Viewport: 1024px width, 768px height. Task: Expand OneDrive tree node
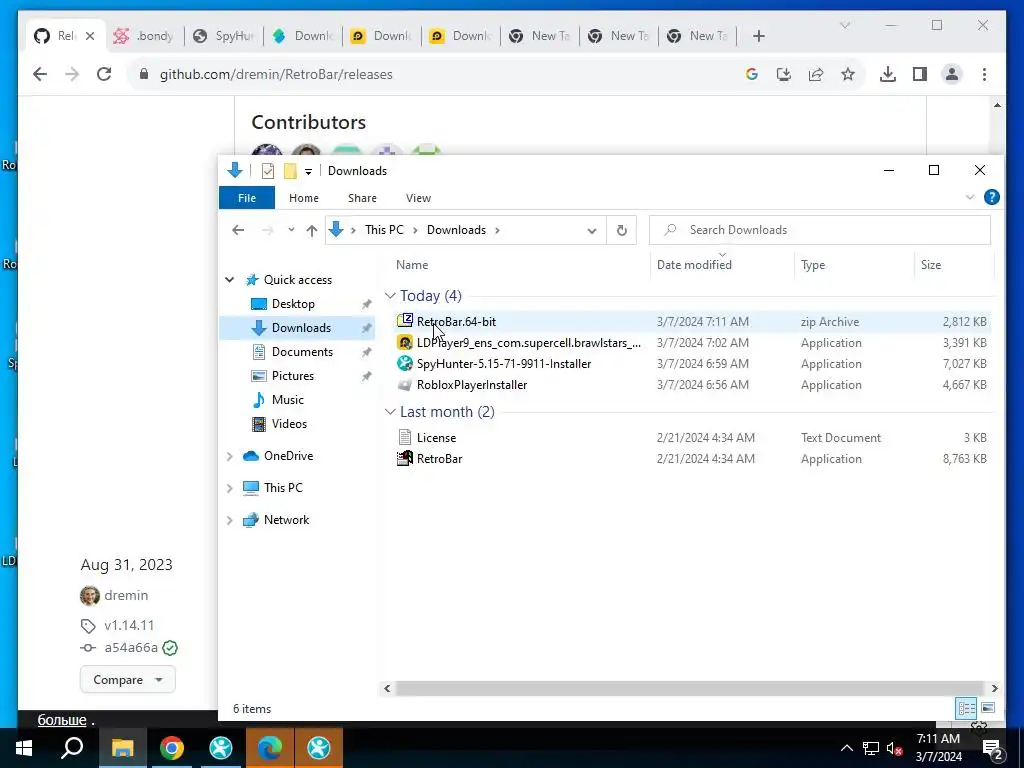(230, 456)
